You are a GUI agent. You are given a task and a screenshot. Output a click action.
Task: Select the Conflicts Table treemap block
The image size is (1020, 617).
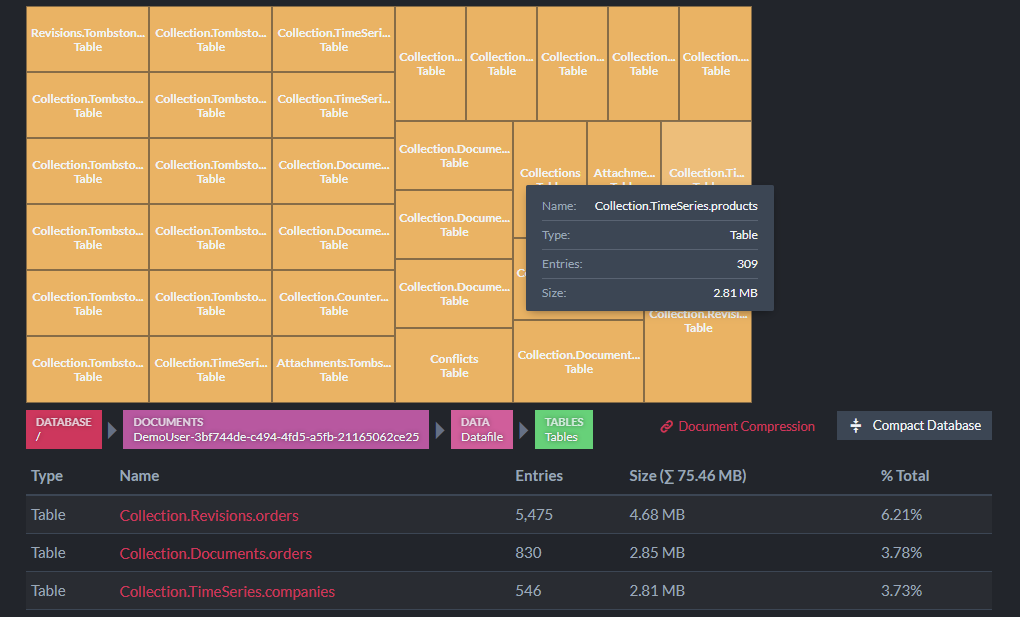[454, 365]
